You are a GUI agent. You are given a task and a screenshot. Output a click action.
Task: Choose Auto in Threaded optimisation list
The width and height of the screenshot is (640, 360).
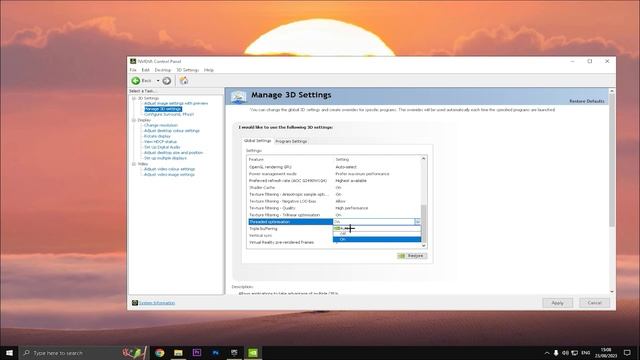click(x=377, y=228)
